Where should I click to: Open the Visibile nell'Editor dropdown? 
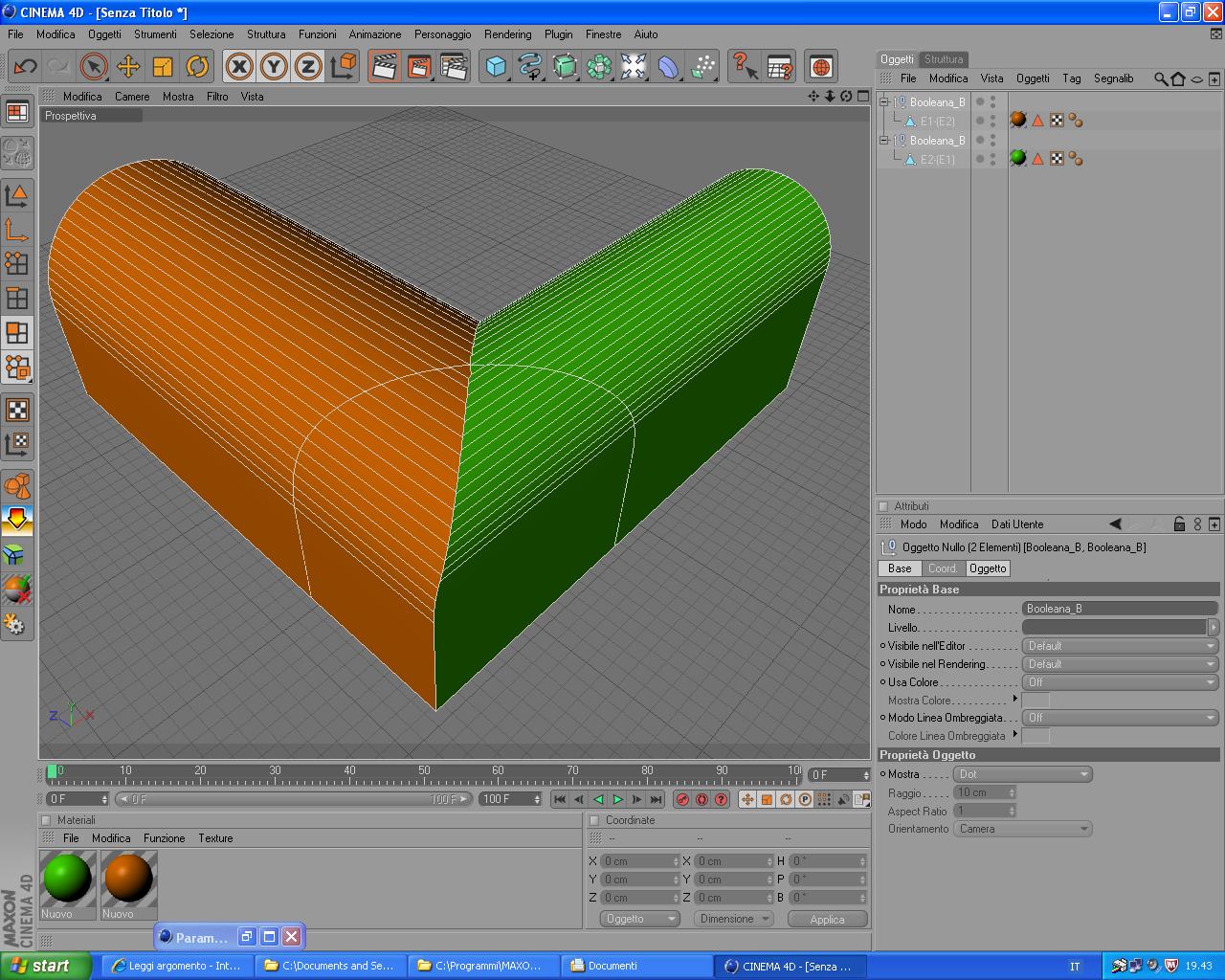coord(1120,646)
